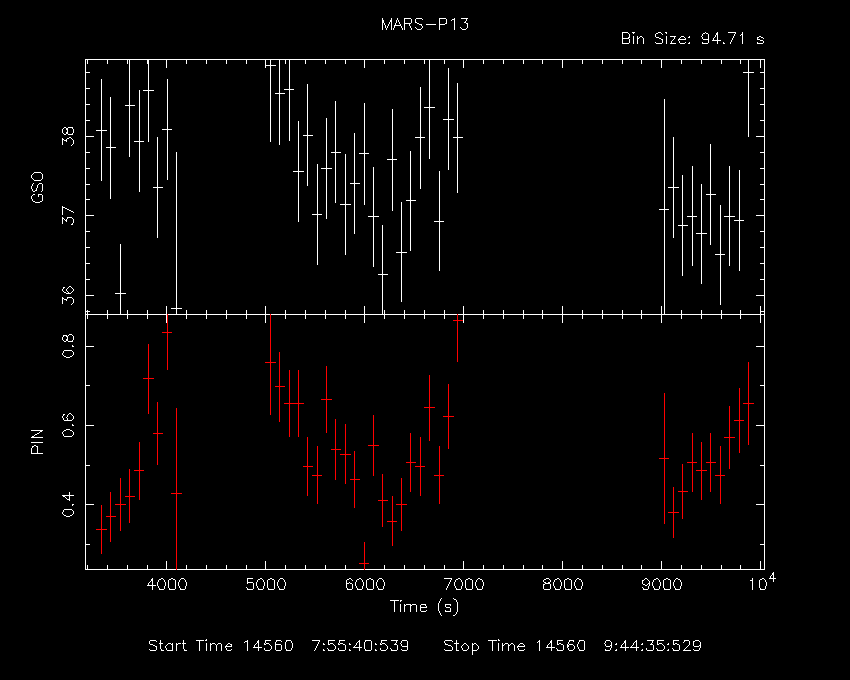
Task: Click the GSO axis value 37
Action: pyautogui.click(x=68, y=216)
